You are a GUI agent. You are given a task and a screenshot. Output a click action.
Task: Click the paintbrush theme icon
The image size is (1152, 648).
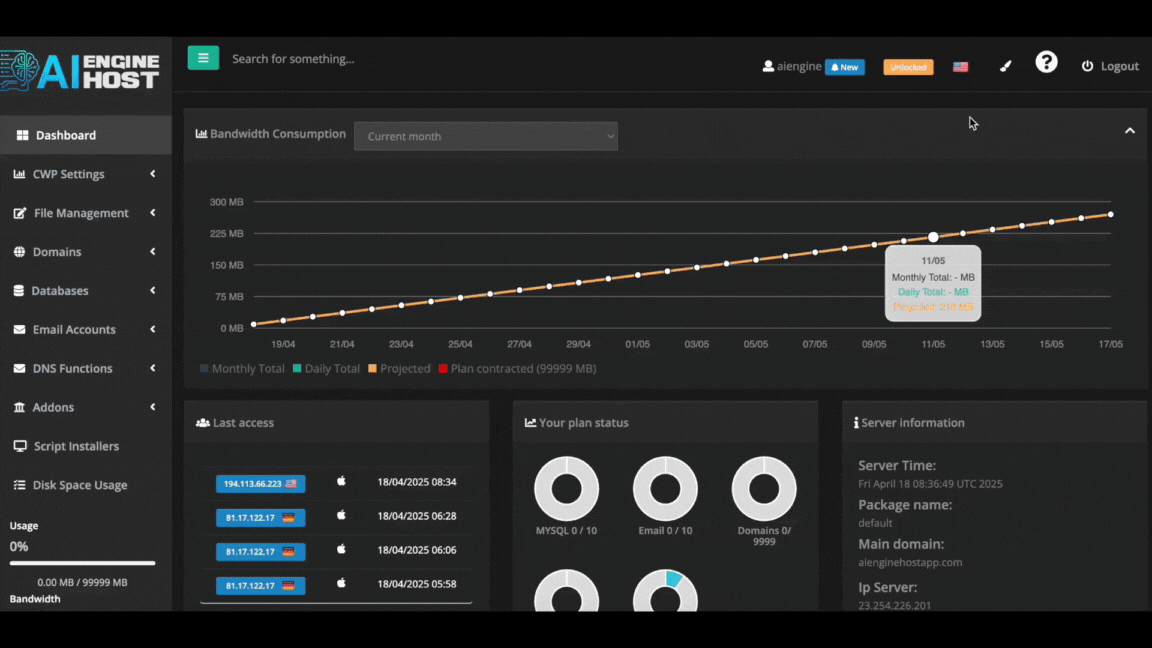1006,66
